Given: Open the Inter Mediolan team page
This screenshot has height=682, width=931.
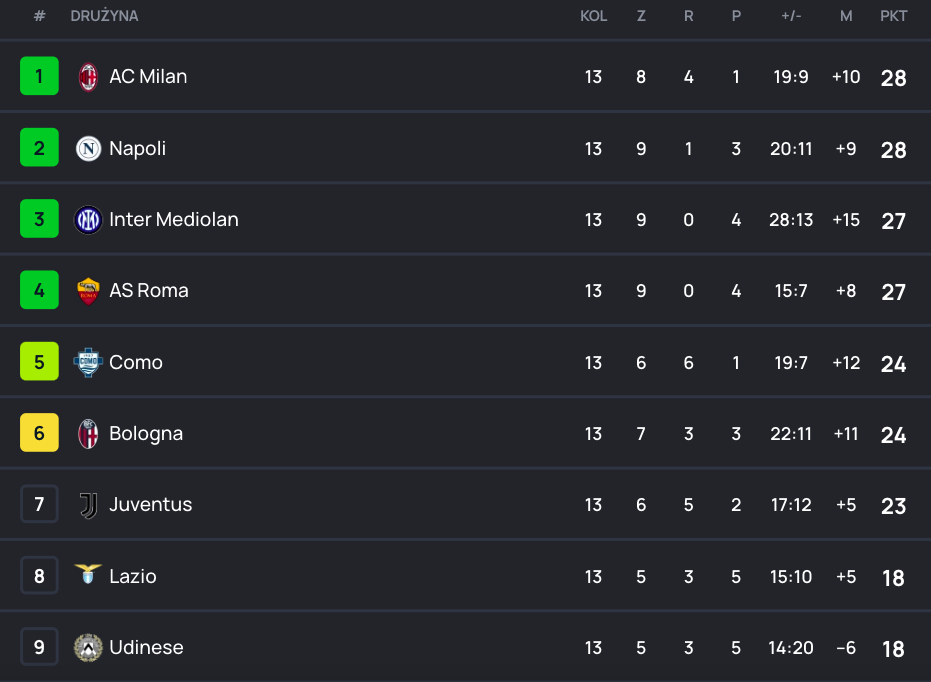Looking at the screenshot, I should (x=174, y=220).
